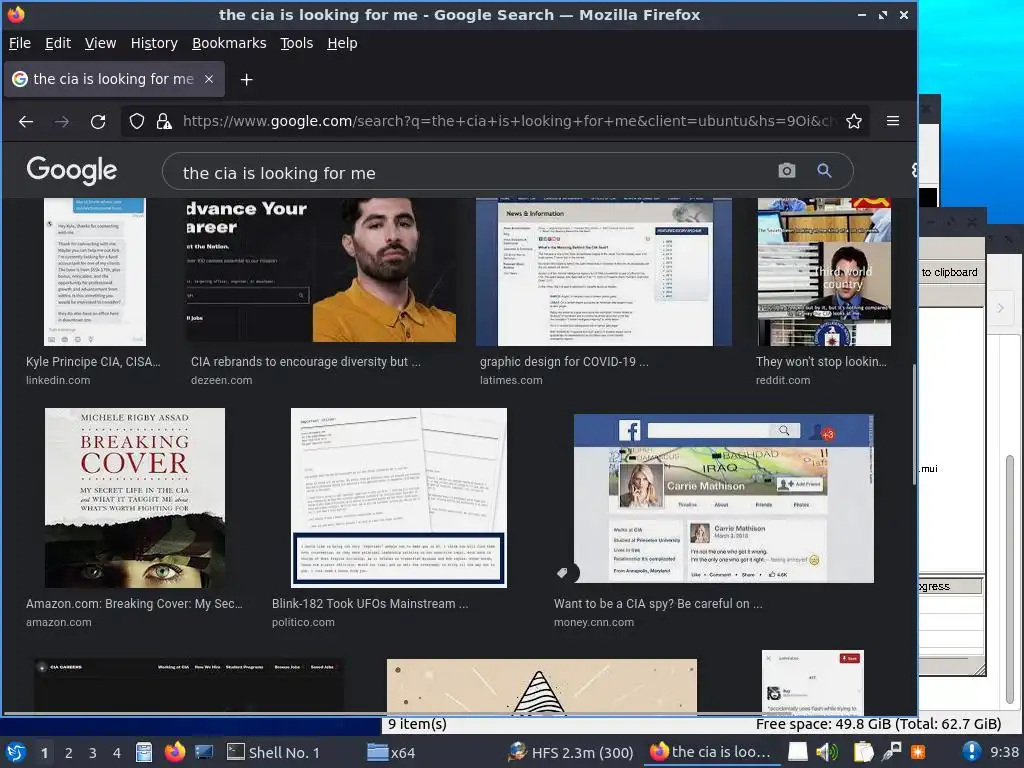Click the amazon.com source text

[x=59, y=622]
